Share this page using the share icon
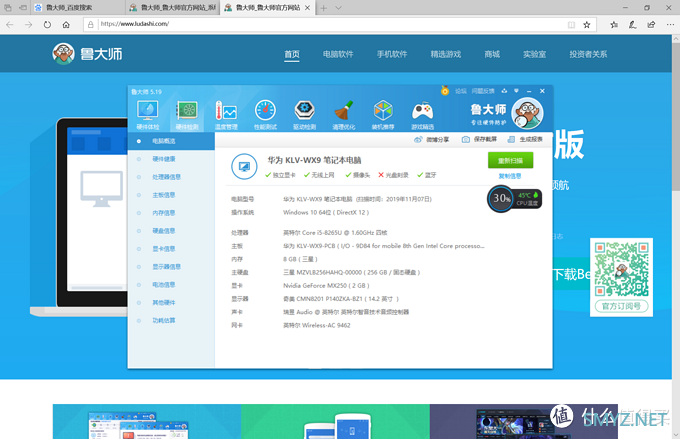This screenshot has height=439, width=680. 651,25
